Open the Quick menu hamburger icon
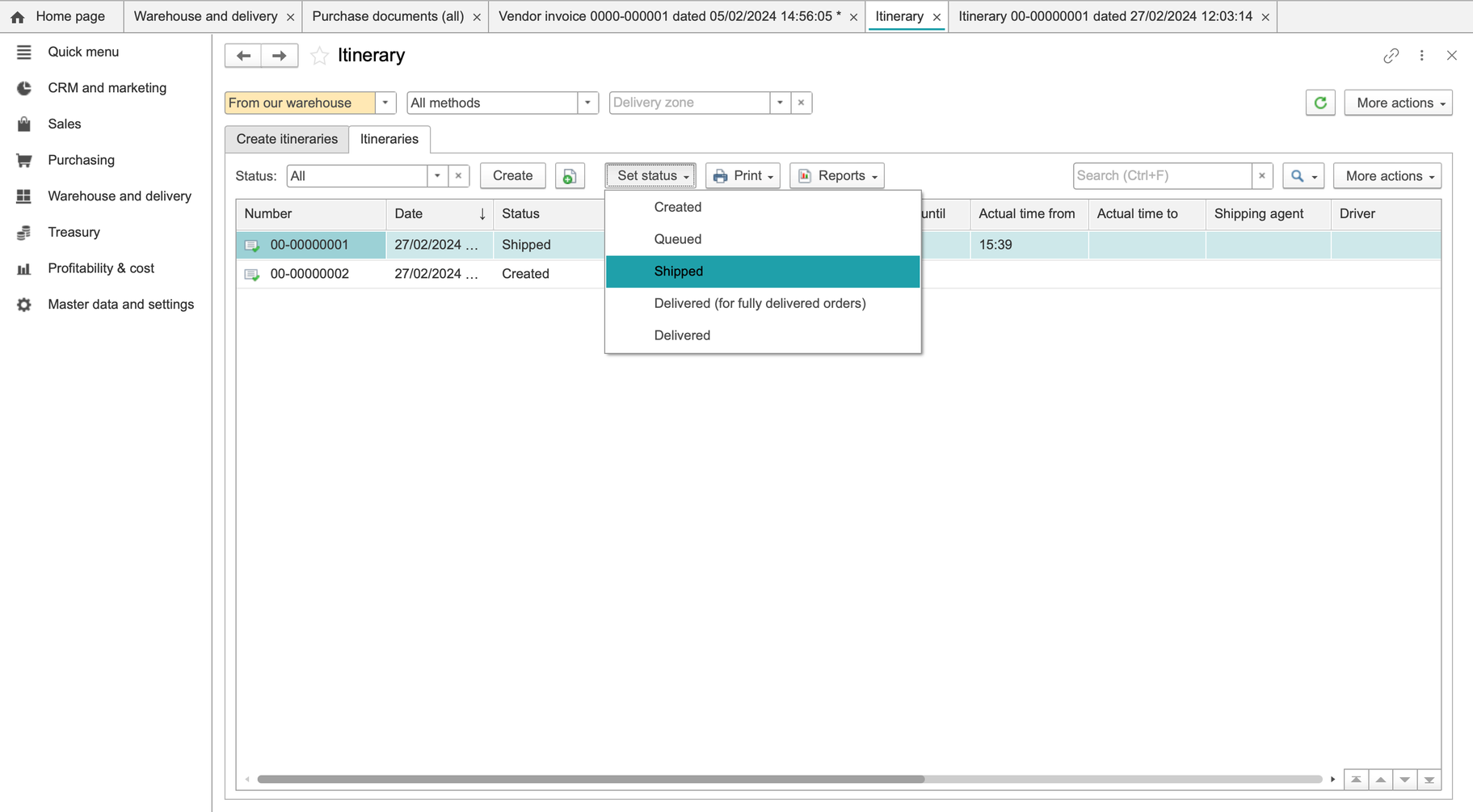The height and width of the screenshot is (812, 1473). coord(23,52)
